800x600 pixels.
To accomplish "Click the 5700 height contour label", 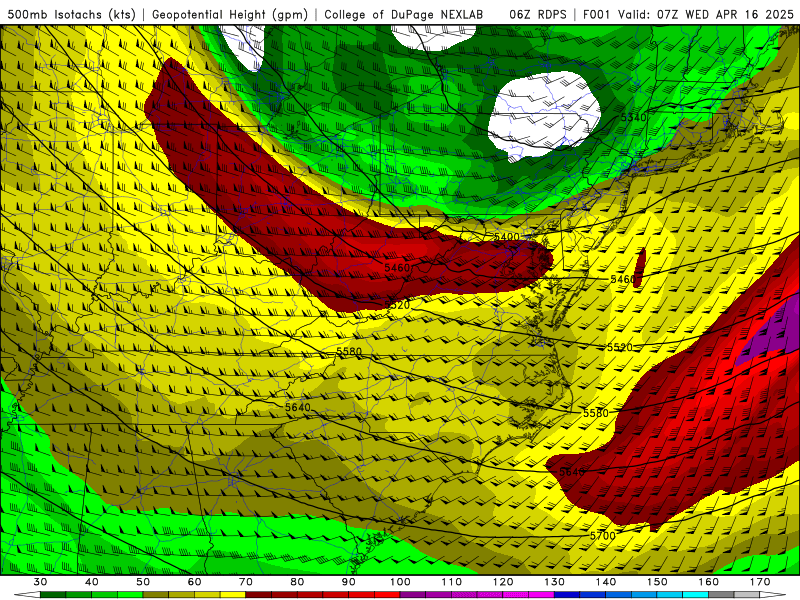I will point(603,536).
